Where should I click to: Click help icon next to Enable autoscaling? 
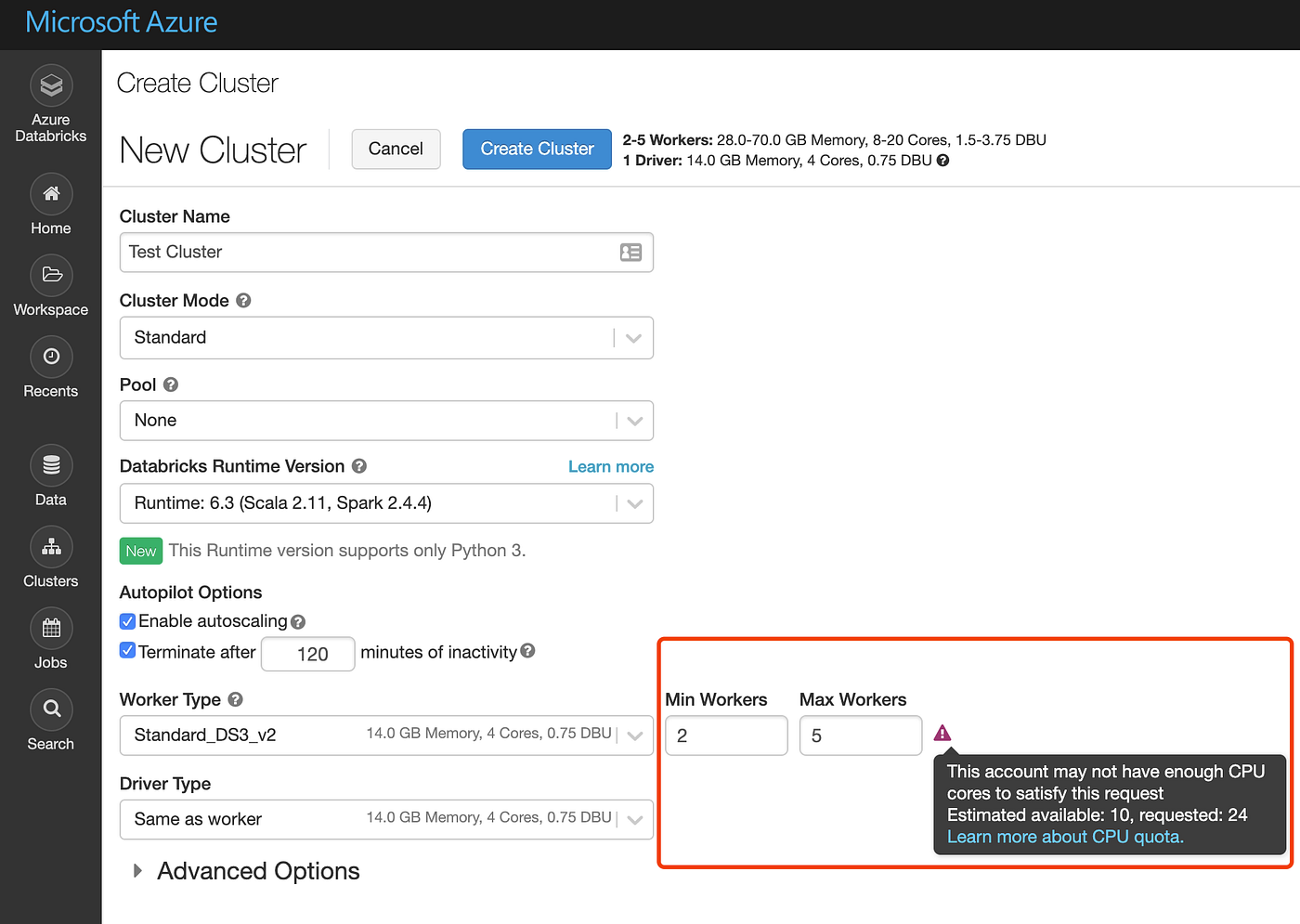(298, 622)
